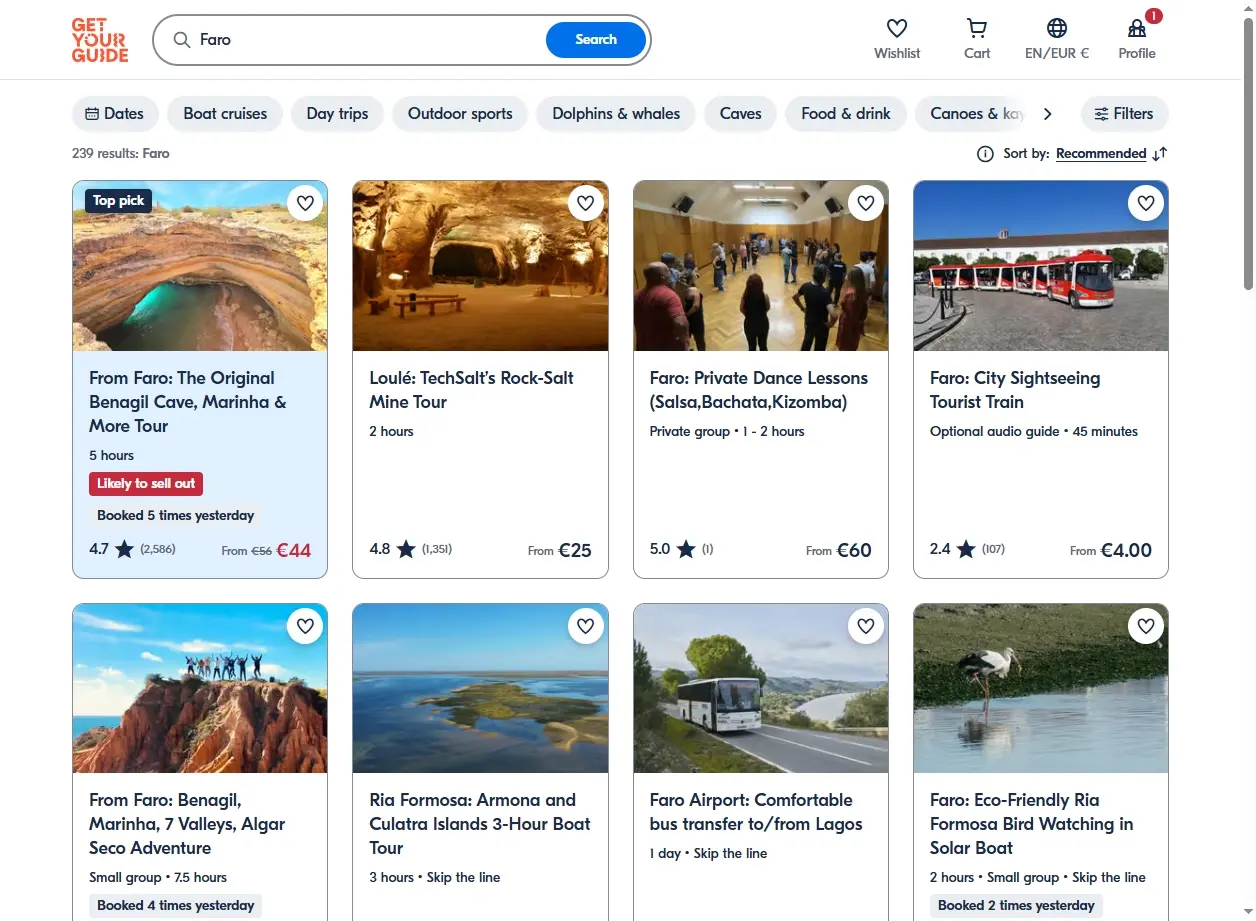
Task: Click the GetYourGuide logo
Action: click(x=100, y=40)
